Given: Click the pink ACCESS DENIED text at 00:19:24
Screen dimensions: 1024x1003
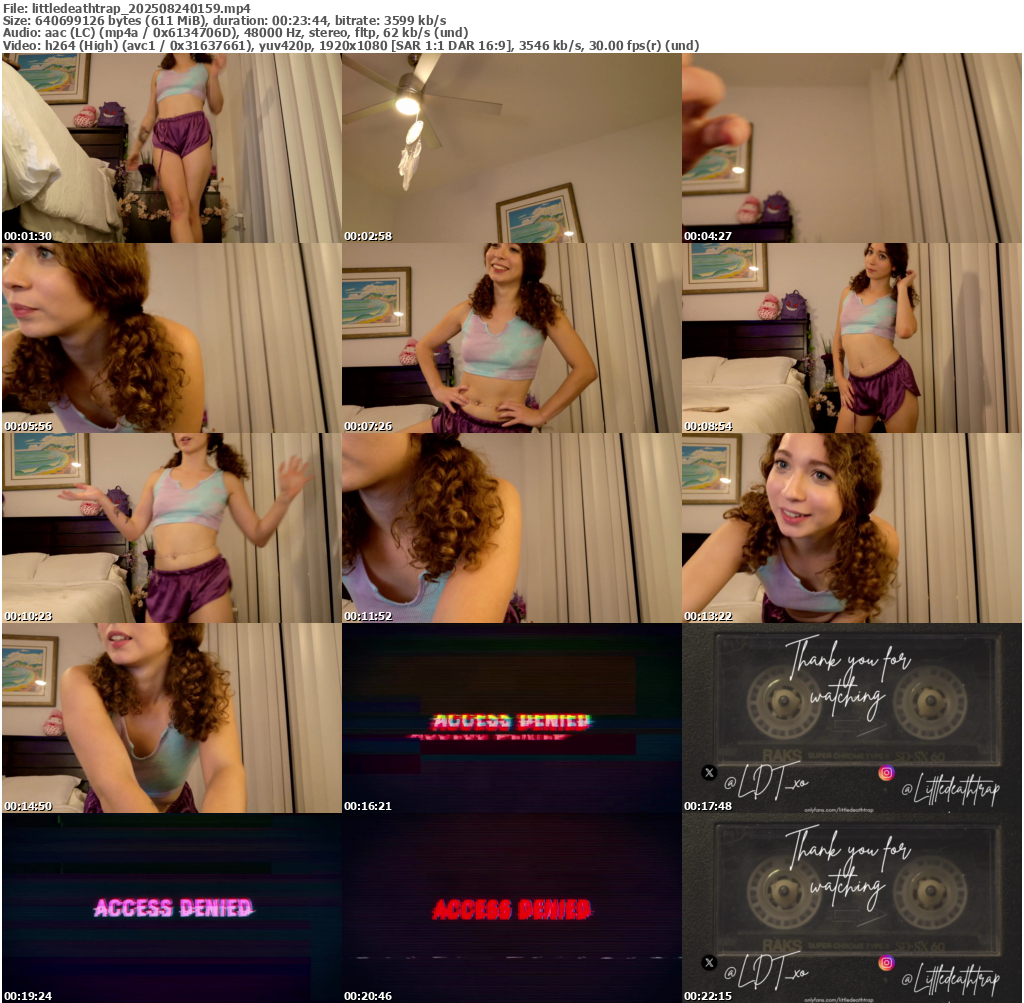Looking at the screenshot, I should pyautogui.click(x=173, y=908).
